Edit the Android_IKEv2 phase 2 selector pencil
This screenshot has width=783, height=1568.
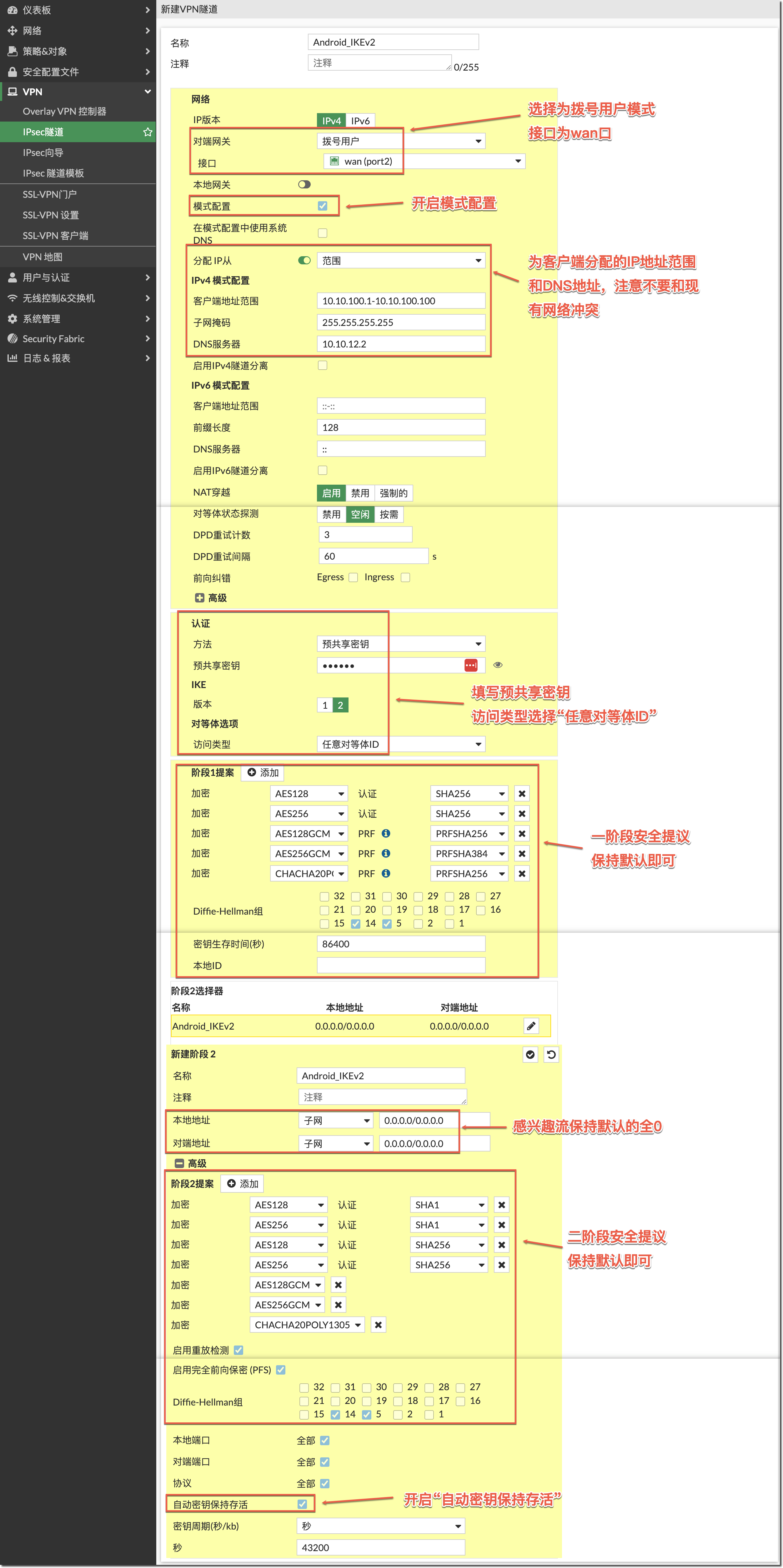pyautogui.click(x=531, y=1026)
